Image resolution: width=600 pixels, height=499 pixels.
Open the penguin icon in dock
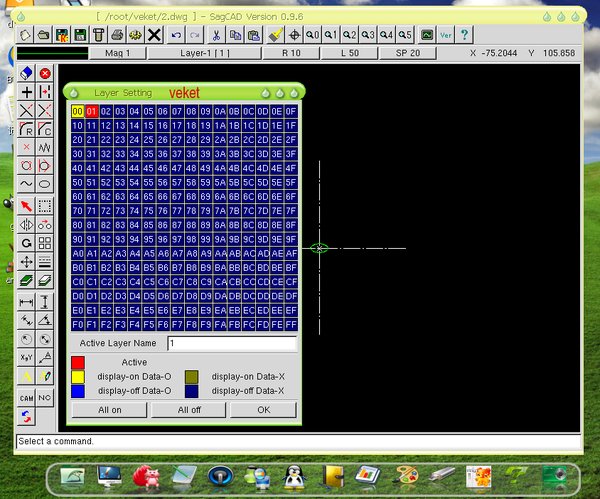[x=294, y=477]
